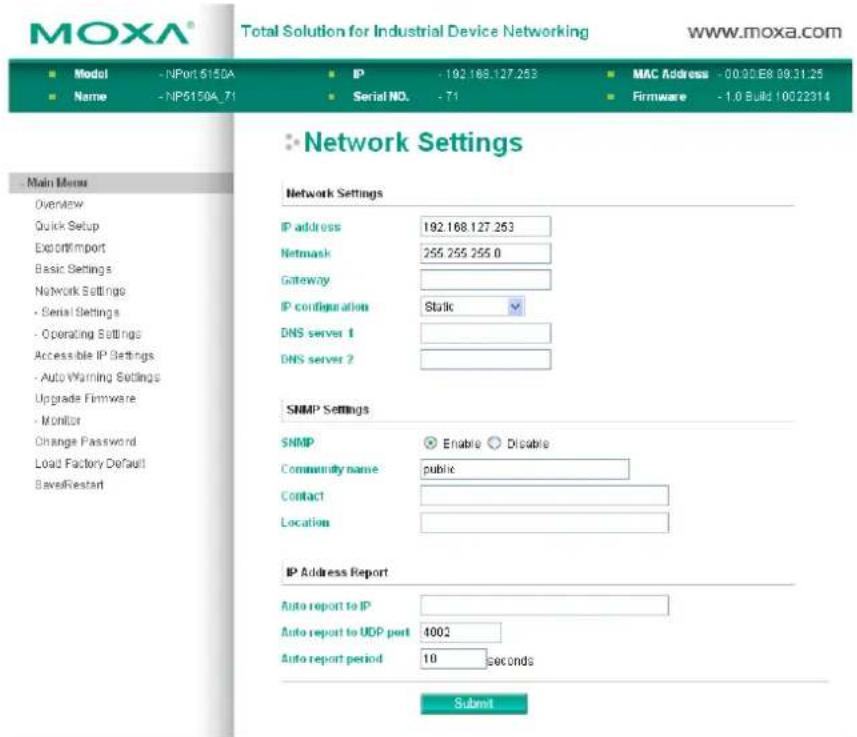Click the Gateway input field
The image size is (857, 737).
485,280
